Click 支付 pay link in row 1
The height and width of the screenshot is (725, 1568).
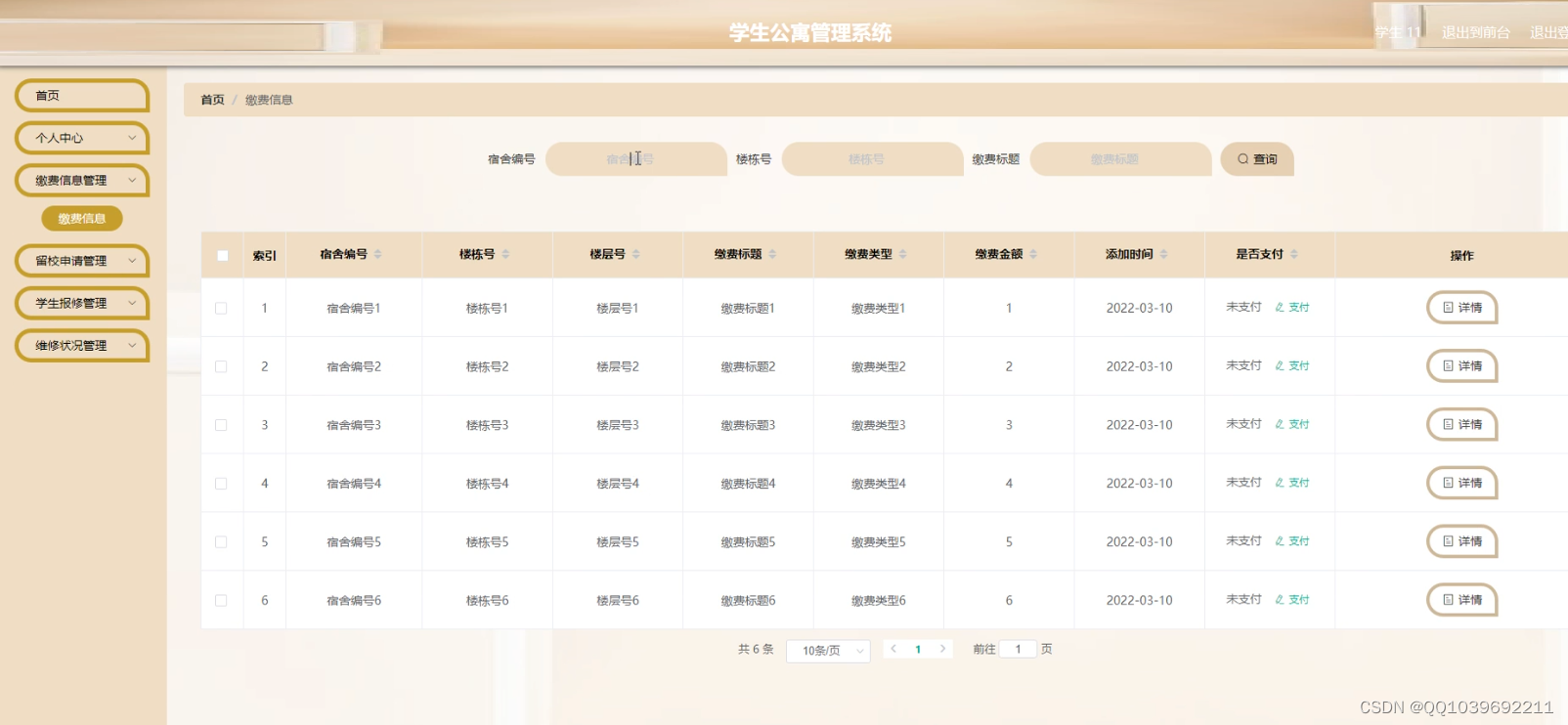pos(1292,307)
